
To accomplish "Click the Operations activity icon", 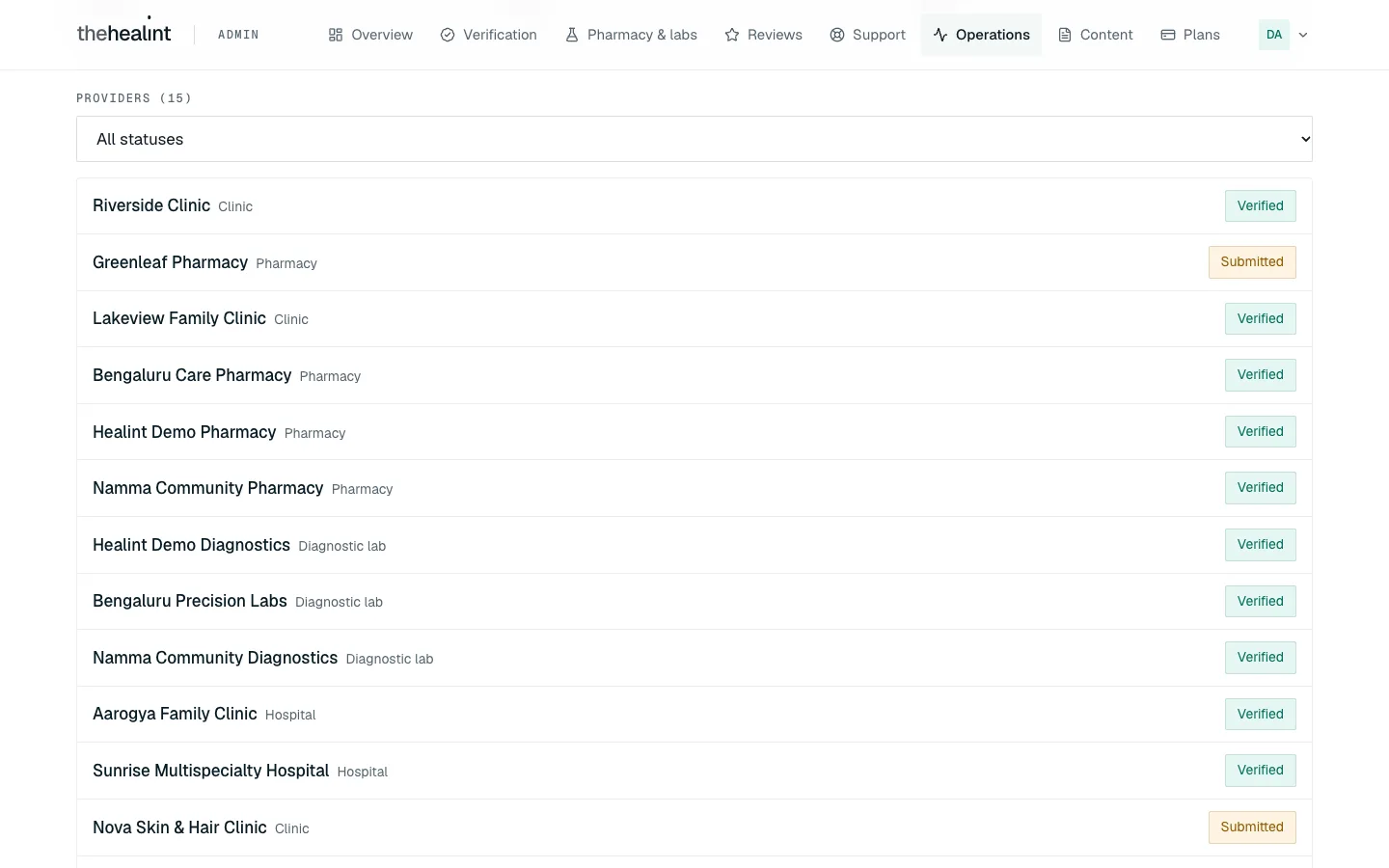I will click(x=940, y=35).
